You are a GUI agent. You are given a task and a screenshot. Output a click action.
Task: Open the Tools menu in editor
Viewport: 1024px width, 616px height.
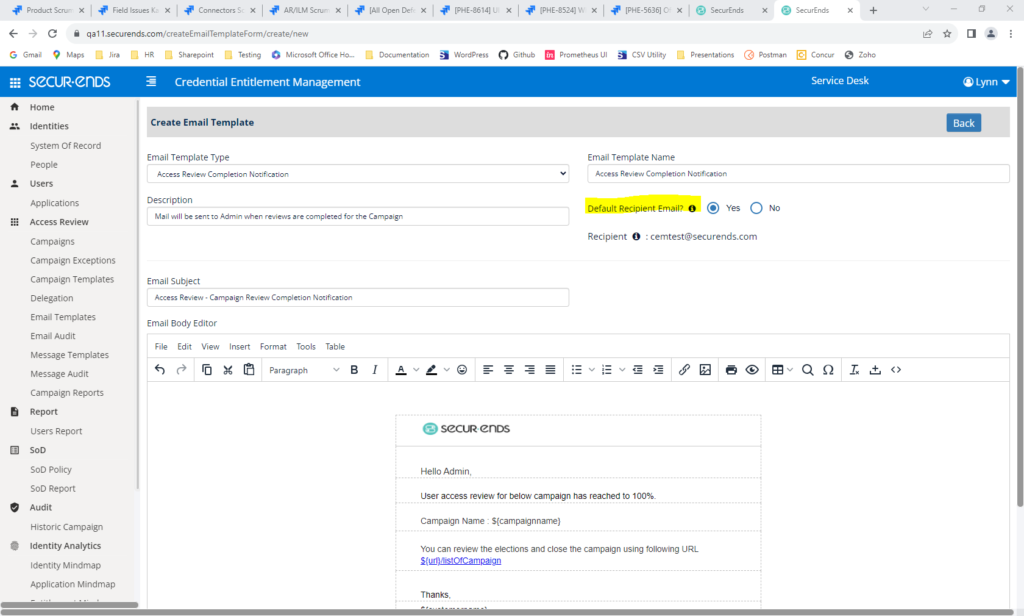coord(306,347)
